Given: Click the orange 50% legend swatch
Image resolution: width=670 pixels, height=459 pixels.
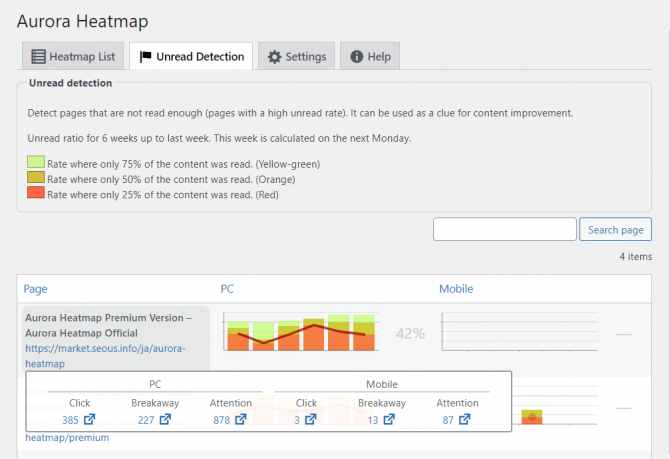Looking at the screenshot, I should pos(36,177).
